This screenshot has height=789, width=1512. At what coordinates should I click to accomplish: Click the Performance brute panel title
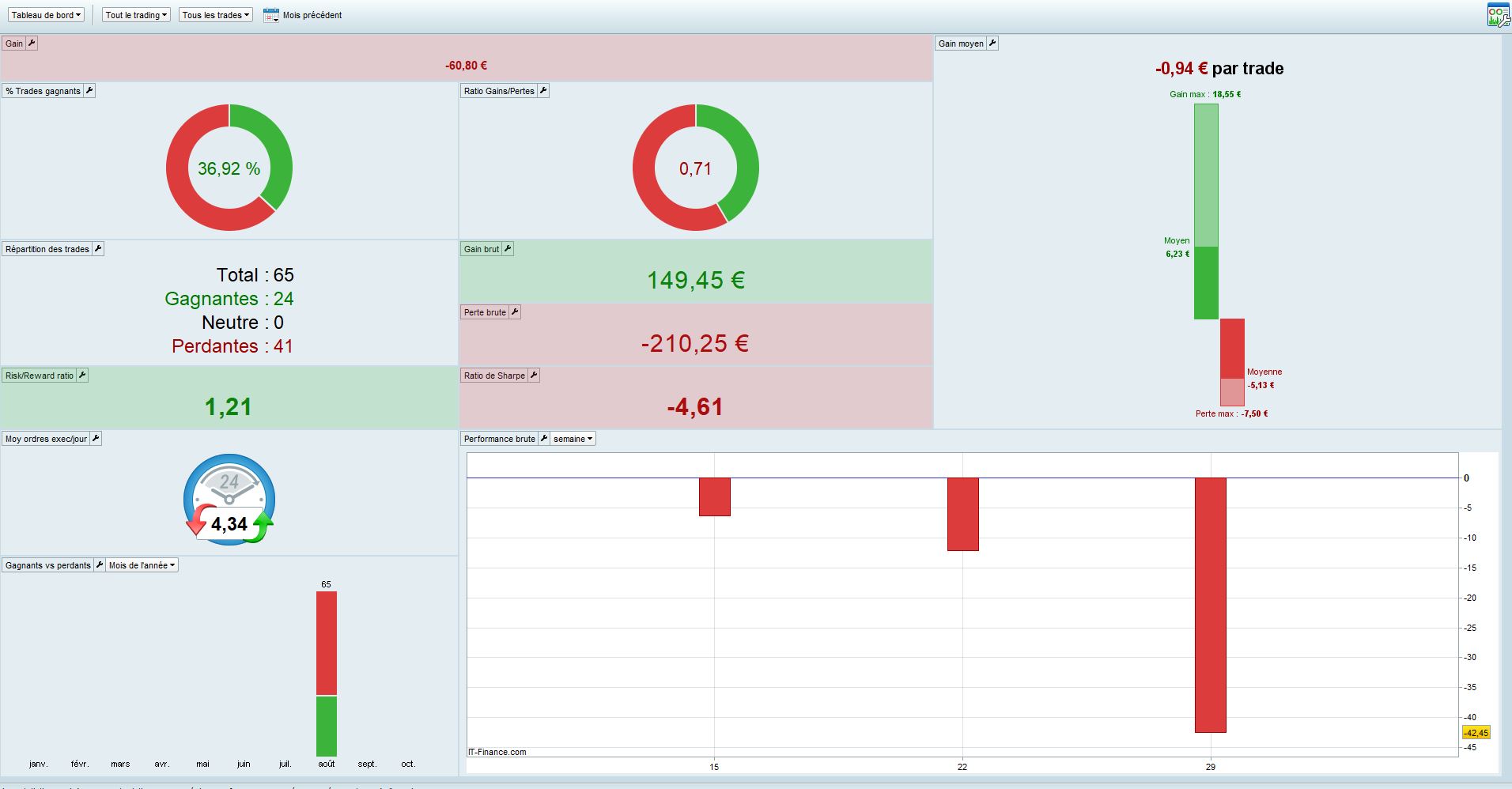500,439
